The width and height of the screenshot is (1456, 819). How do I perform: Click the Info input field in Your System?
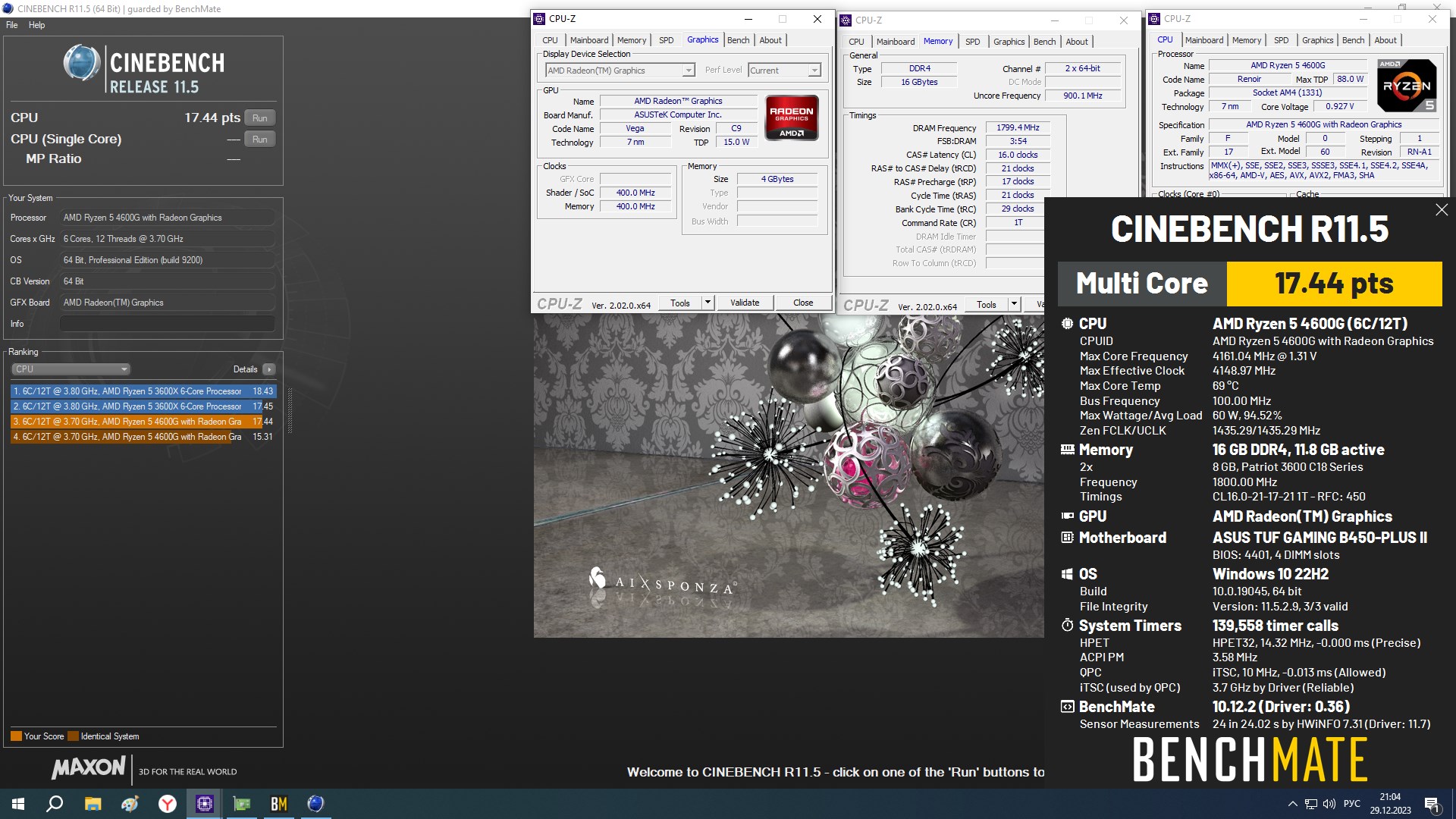167,324
